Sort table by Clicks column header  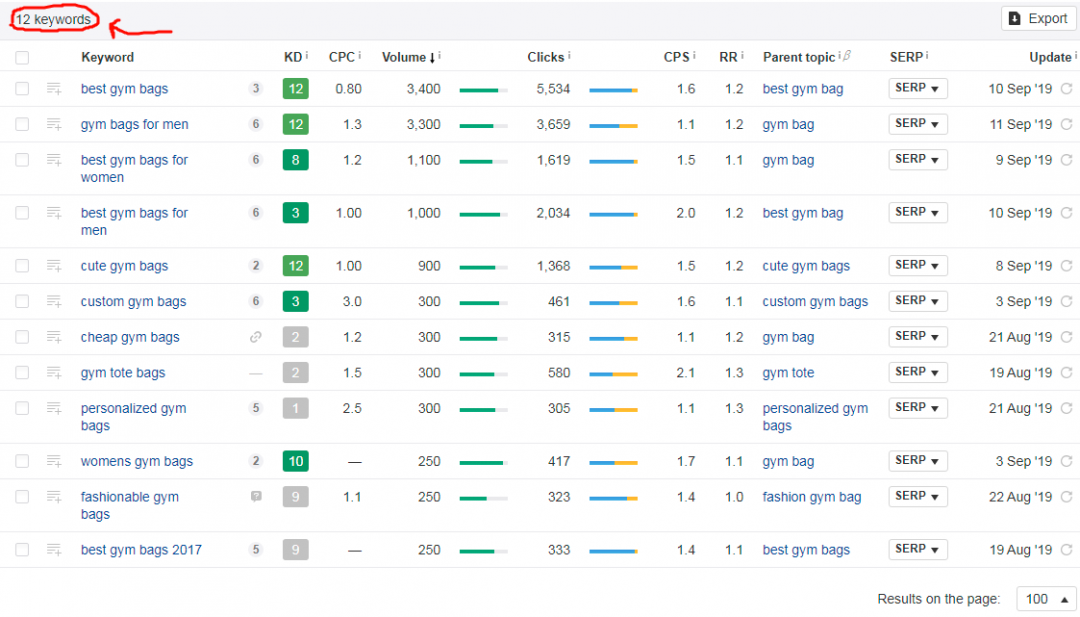(546, 57)
